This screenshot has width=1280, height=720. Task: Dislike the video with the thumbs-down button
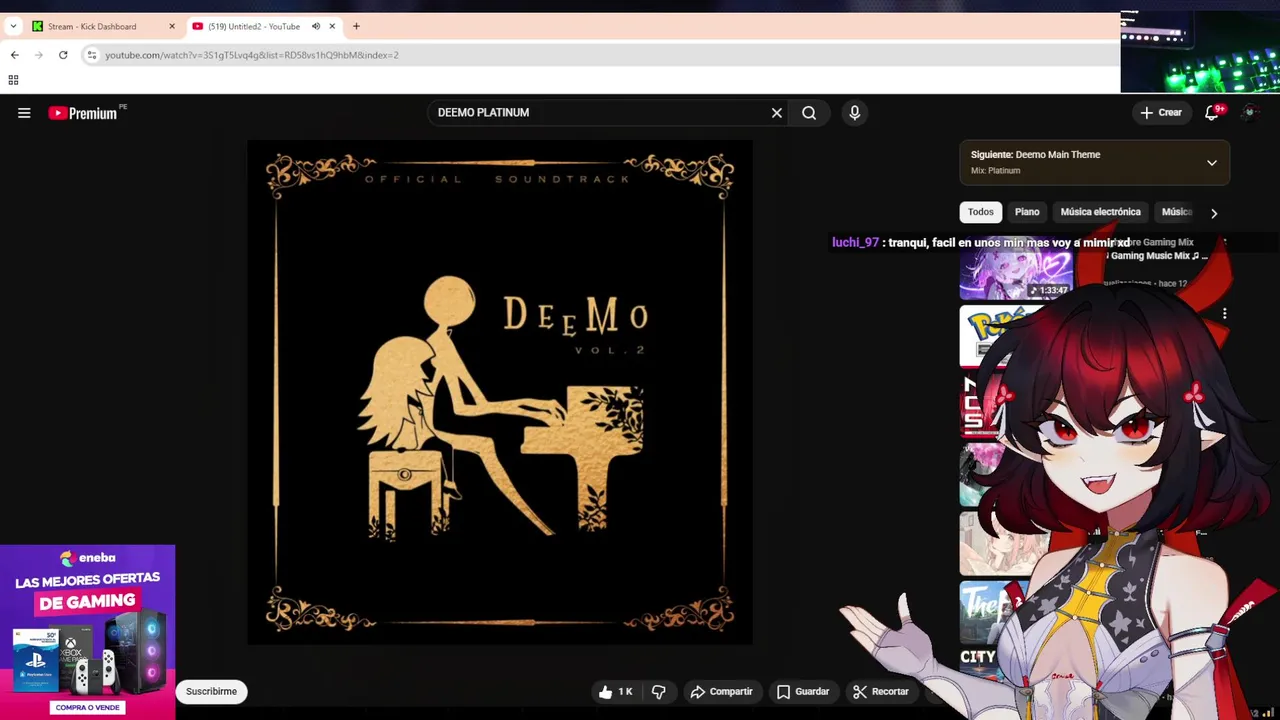tap(659, 692)
